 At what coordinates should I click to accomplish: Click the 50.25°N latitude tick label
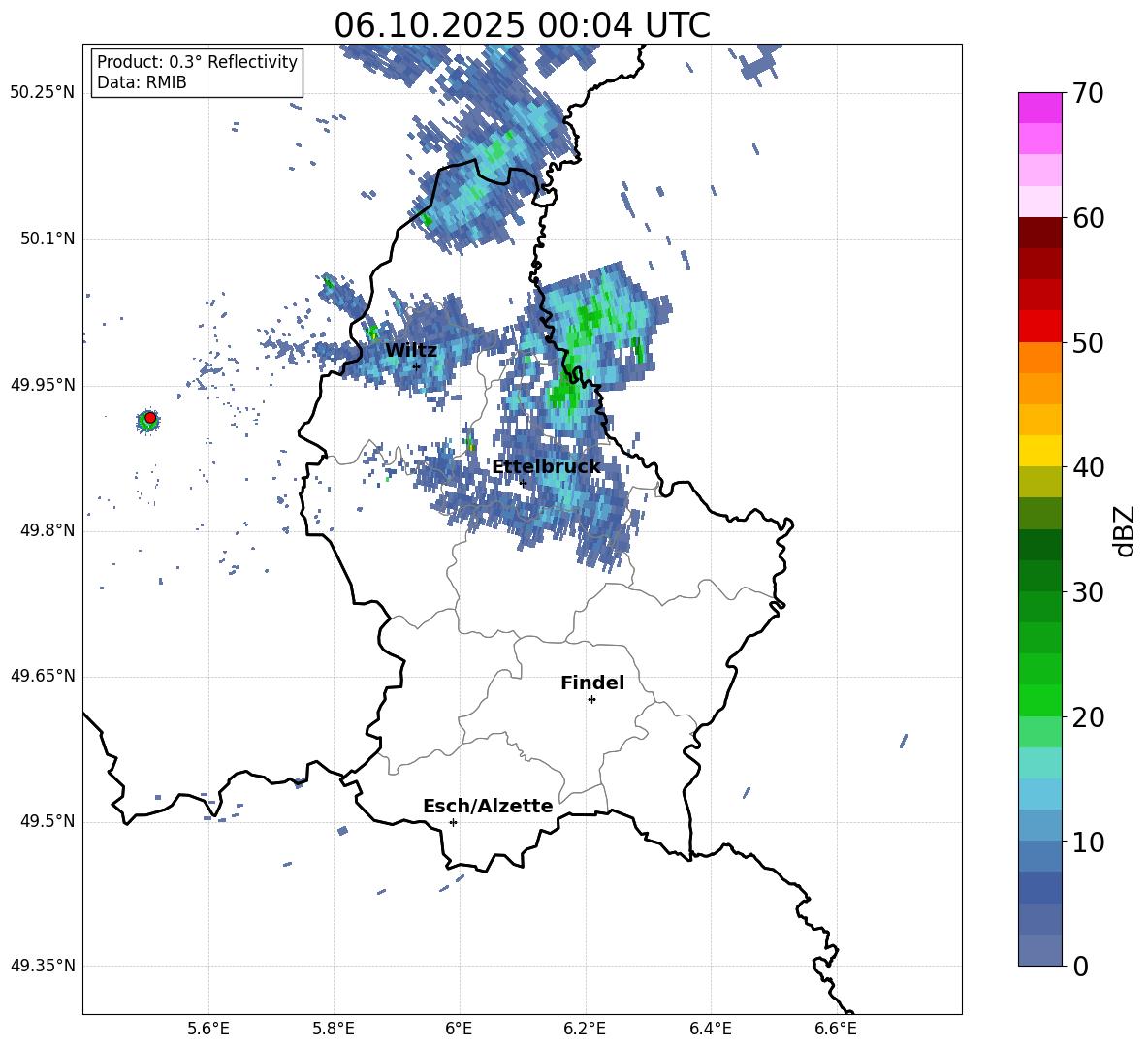[43, 93]
